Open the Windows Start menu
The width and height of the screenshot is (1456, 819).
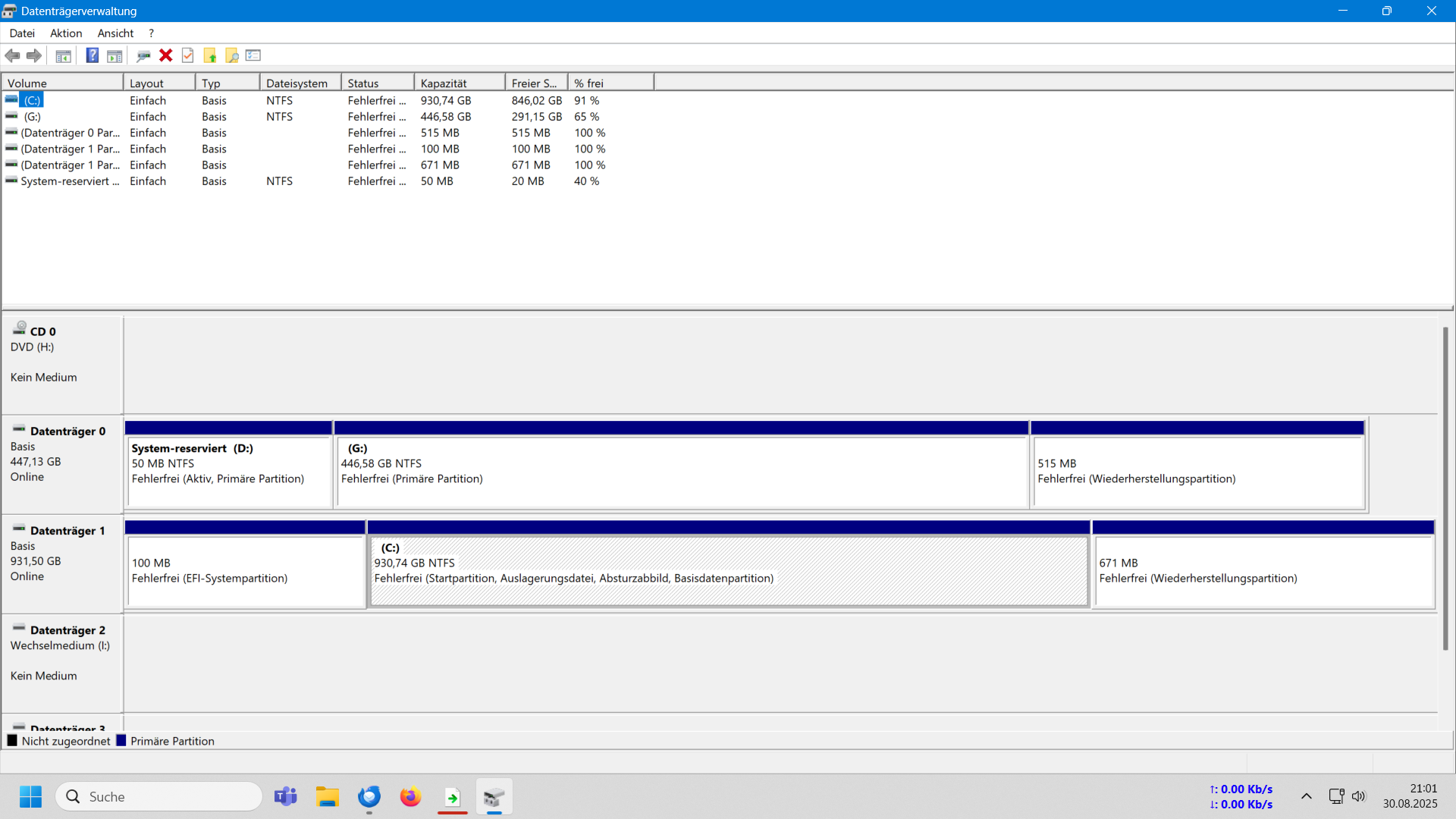click(x=30, y=796)
